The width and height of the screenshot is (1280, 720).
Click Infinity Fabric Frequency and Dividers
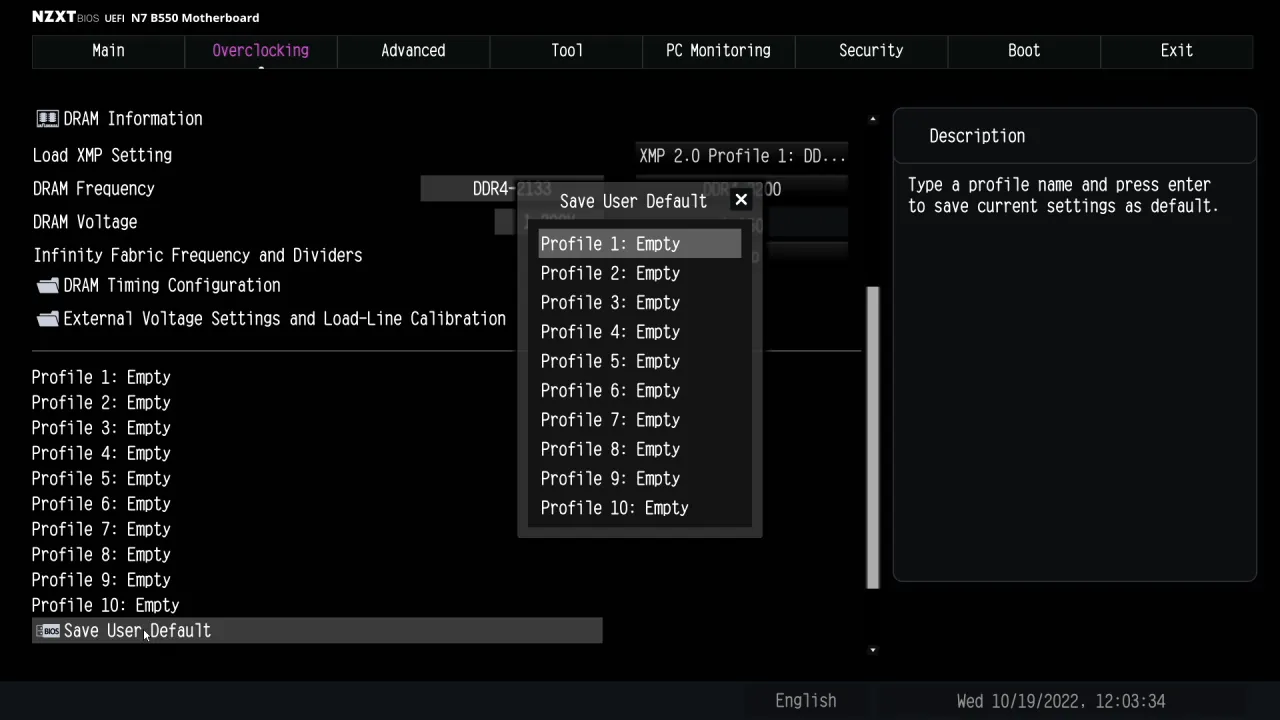pos(198,256)
